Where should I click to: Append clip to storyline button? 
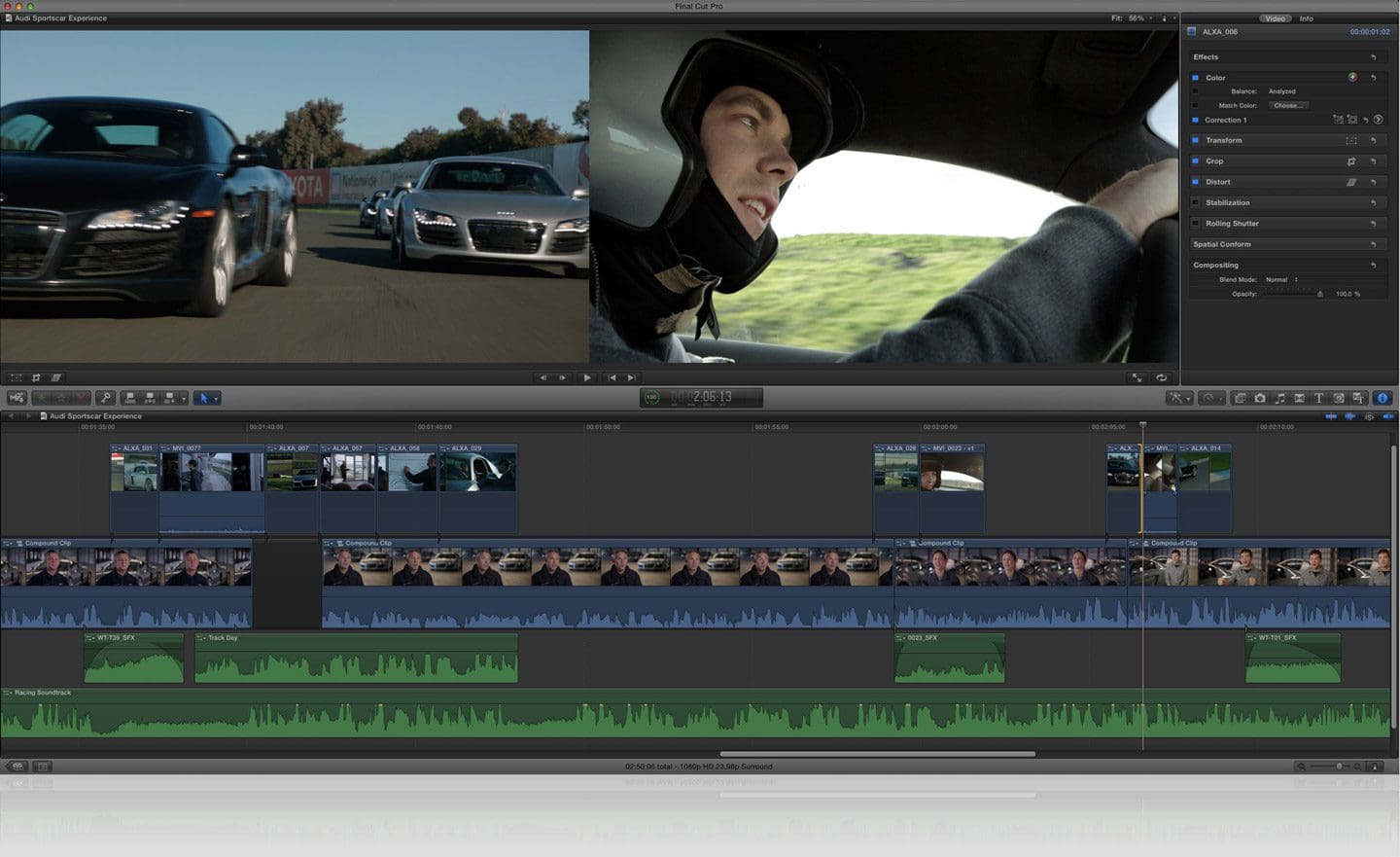point(170,398)
